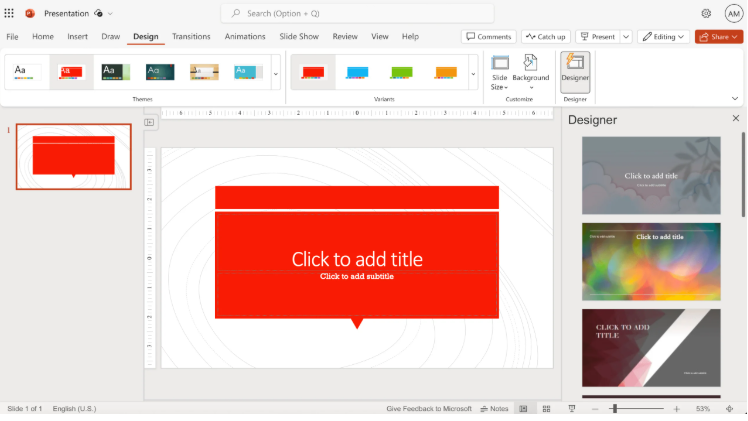
Task: Open Slide Size options
Action: (499, 73)
